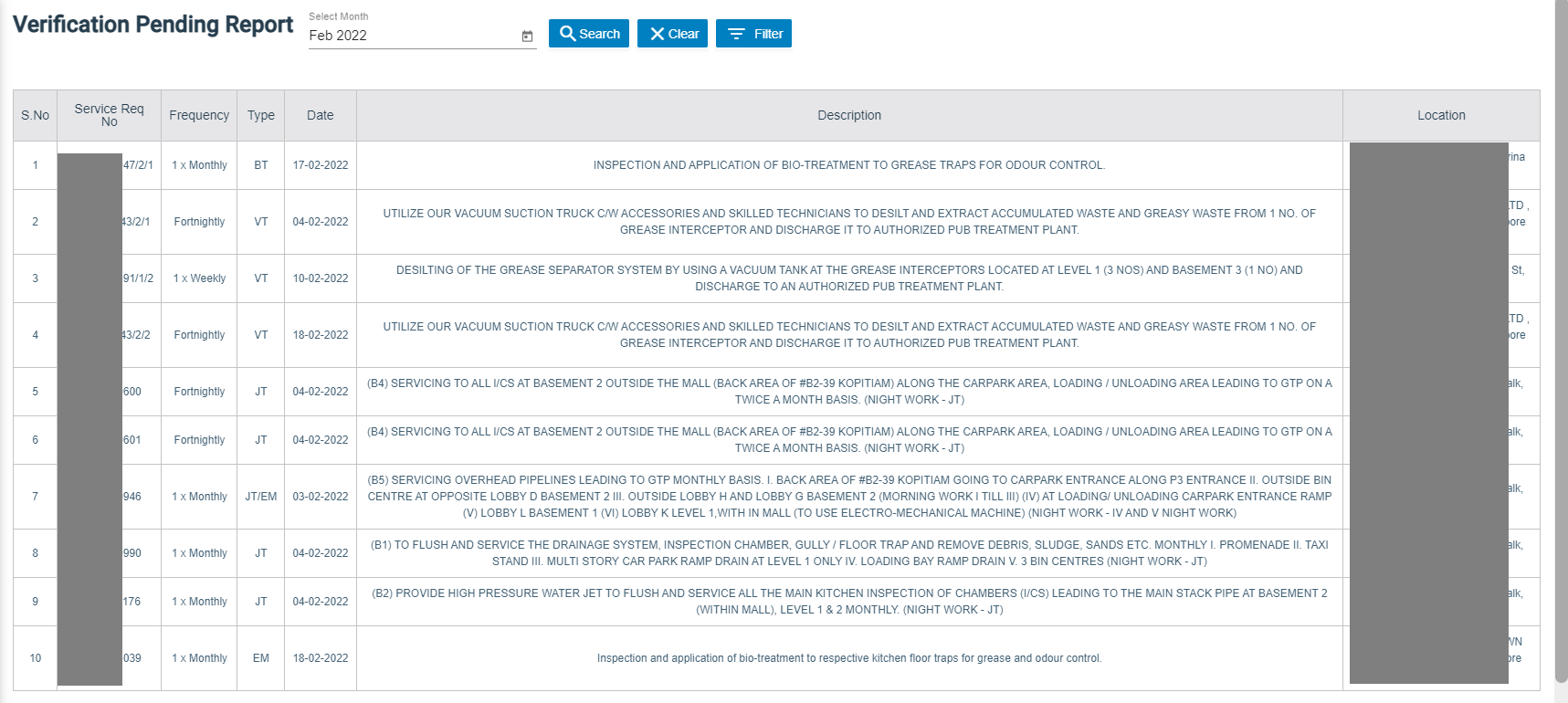Sort by Date column header
This screenshot has width=1568, height=703.
[320, 115]
